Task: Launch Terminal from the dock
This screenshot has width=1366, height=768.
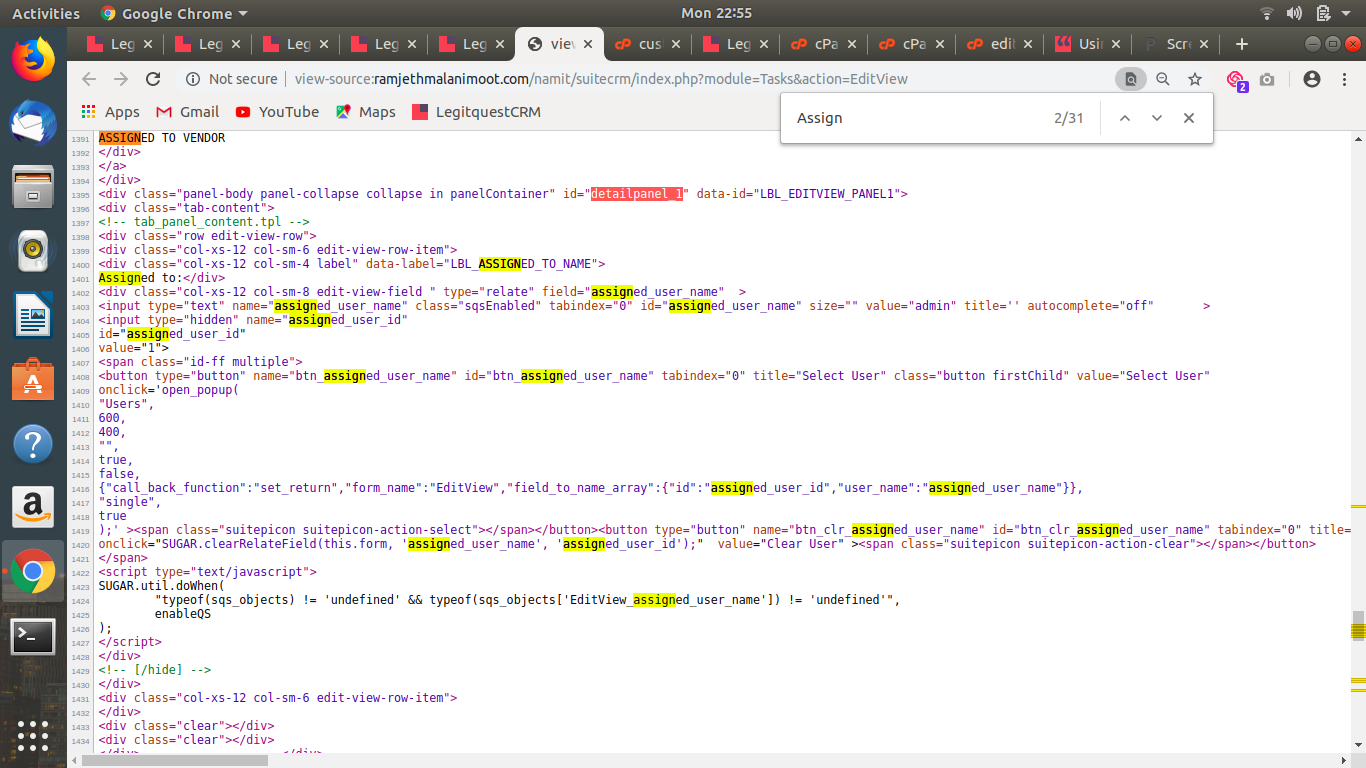Action: 33,636
